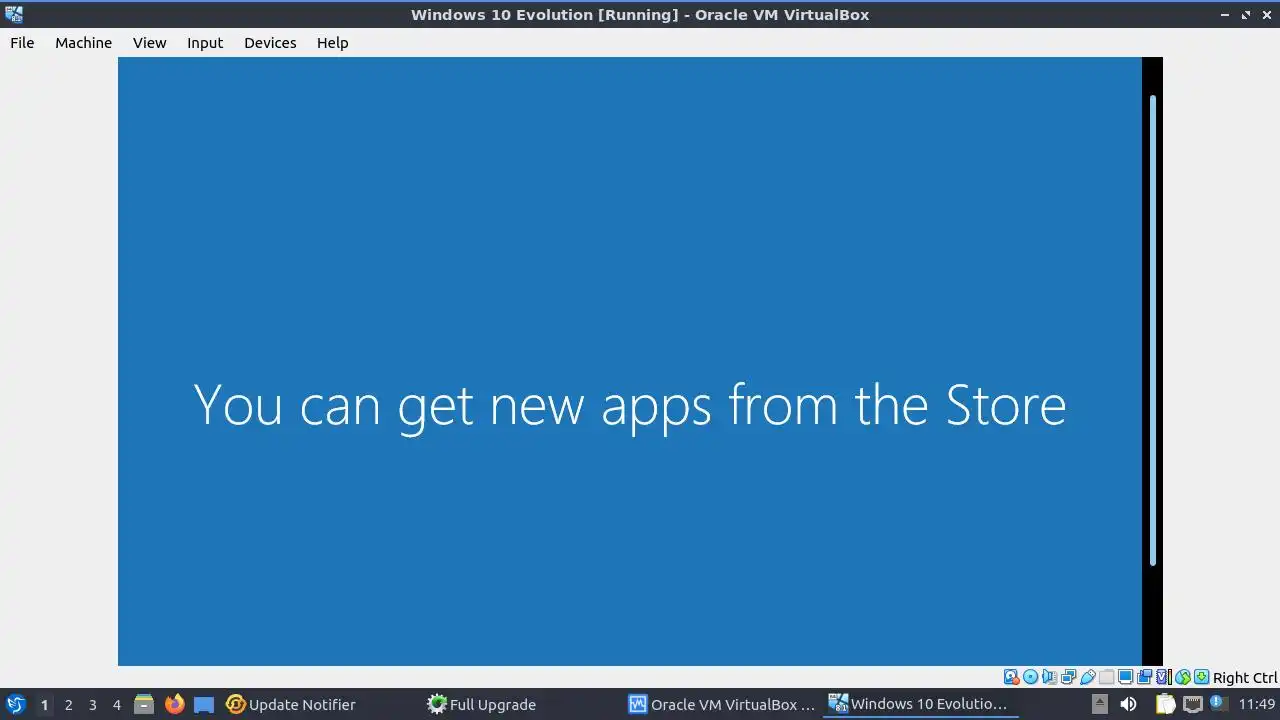The height and width of the screenshot is (720, 1280).
Task: Click the Right Ctrl host key label
Action: 1245,678
